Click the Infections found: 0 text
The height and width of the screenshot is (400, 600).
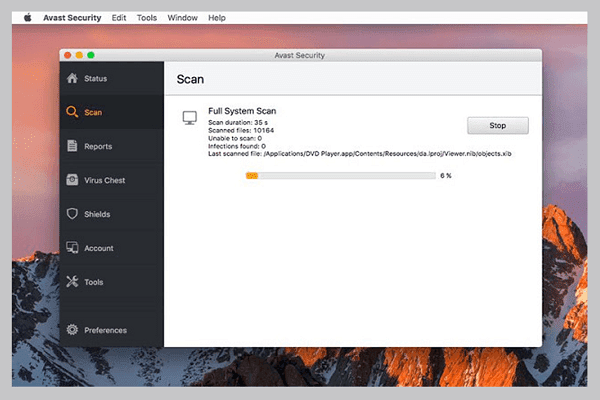pos(237,146)
